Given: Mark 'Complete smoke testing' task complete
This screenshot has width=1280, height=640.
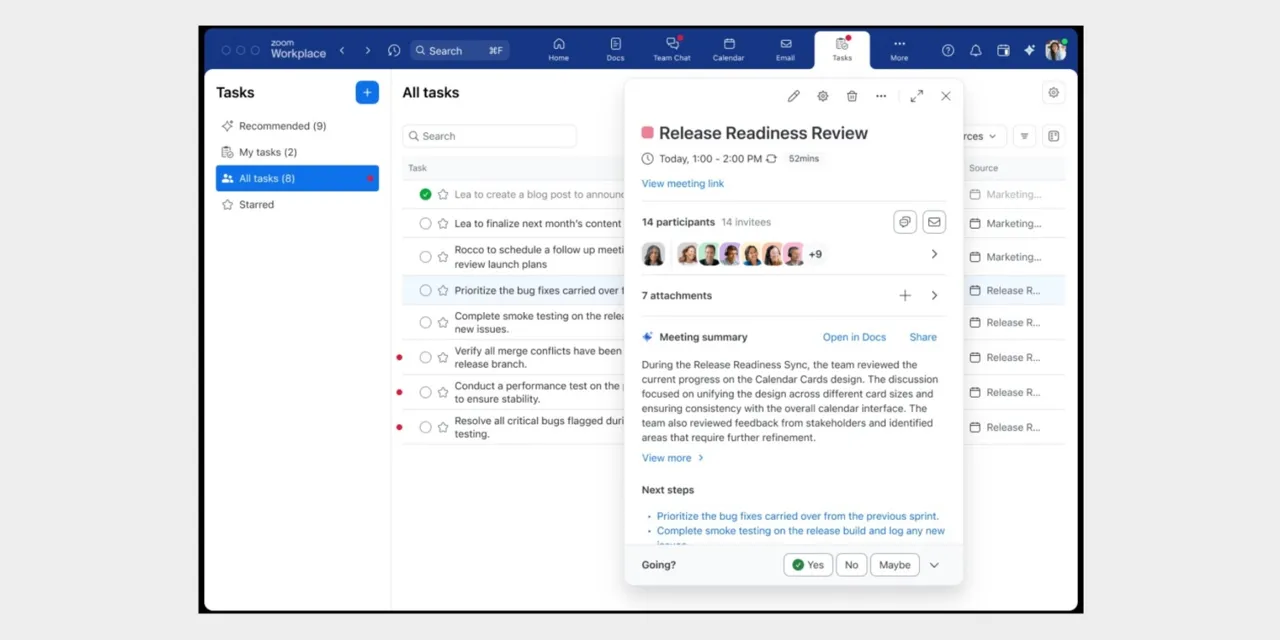Looking at the screenshot, I should (425, 322).
